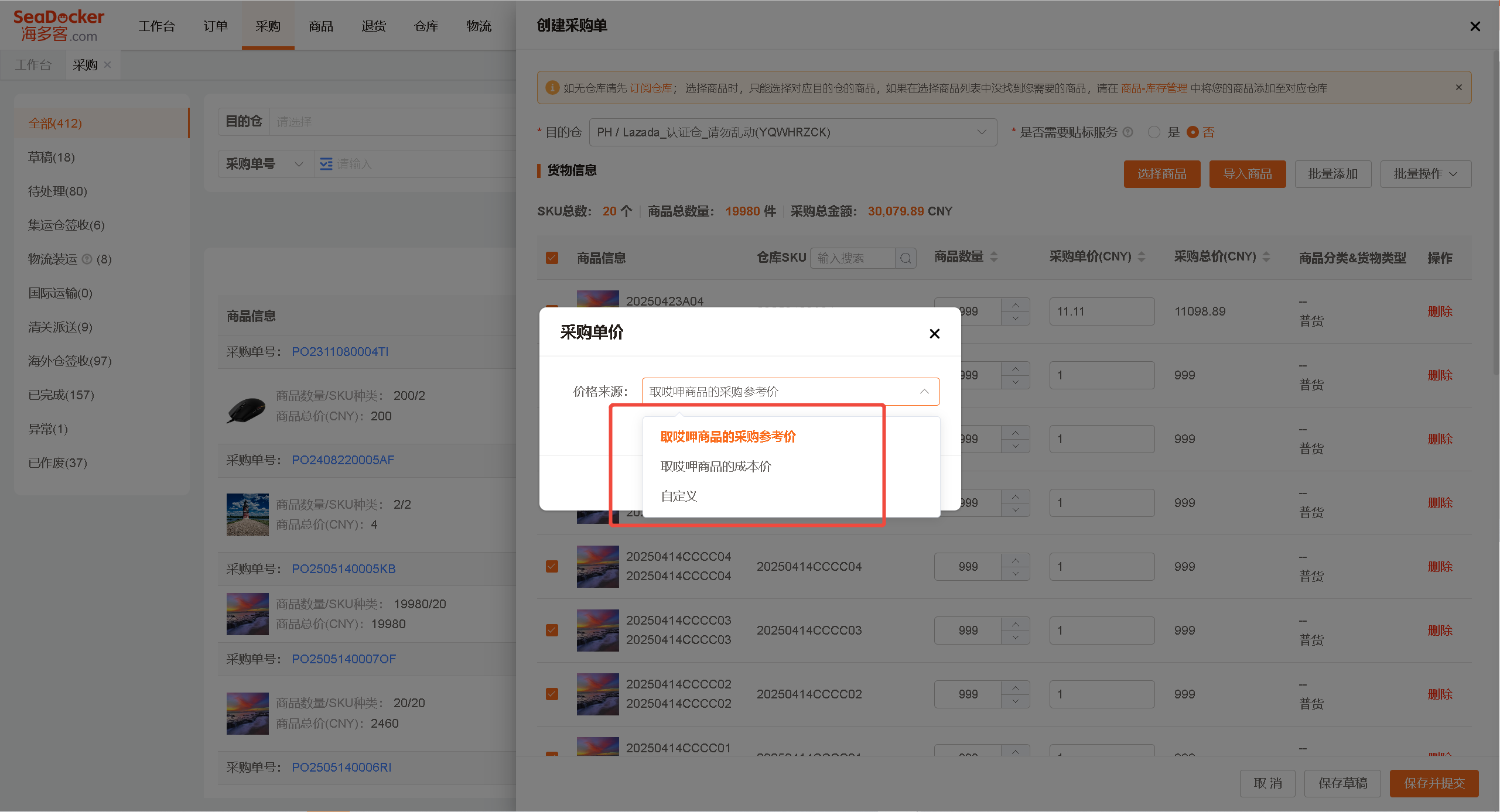Click the 采购单价 field for 20250414CCCC02
The image size is (1500, 812).
pyautogui.click(x=1102, y=694)
